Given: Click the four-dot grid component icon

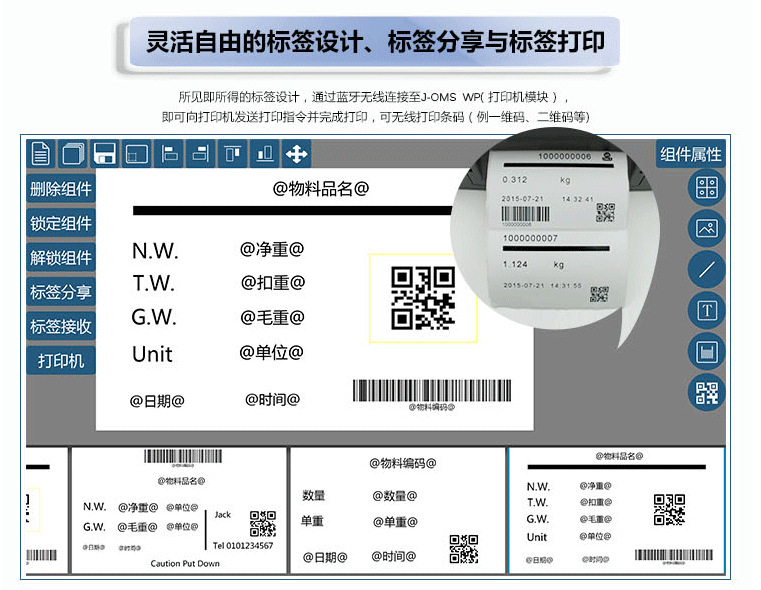Looking at the screenshot, I should [707, 187].
